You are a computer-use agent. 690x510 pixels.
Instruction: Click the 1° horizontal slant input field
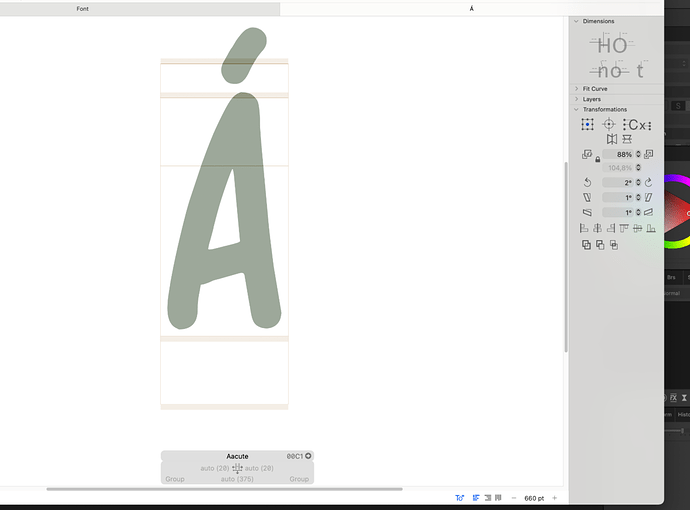click(618, 198)
